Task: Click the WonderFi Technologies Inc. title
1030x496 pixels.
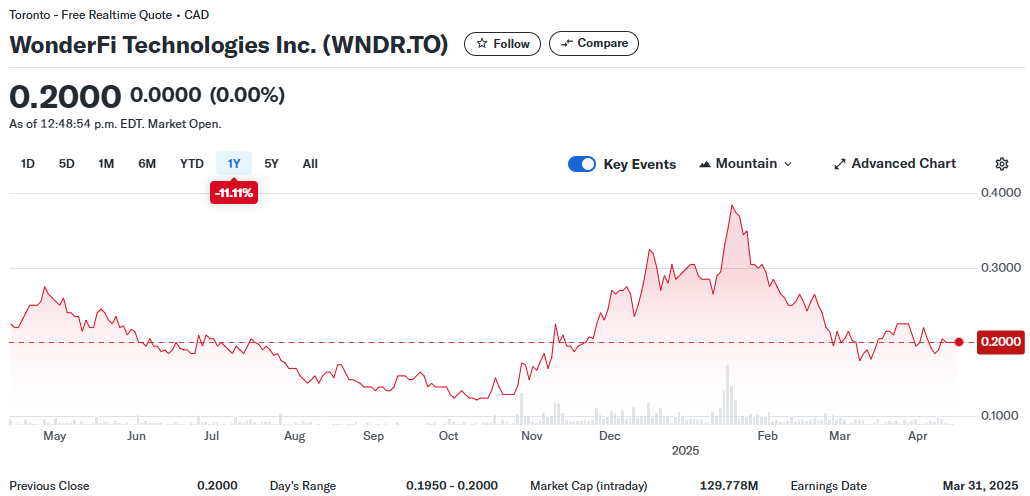Action: click(229, 45)
